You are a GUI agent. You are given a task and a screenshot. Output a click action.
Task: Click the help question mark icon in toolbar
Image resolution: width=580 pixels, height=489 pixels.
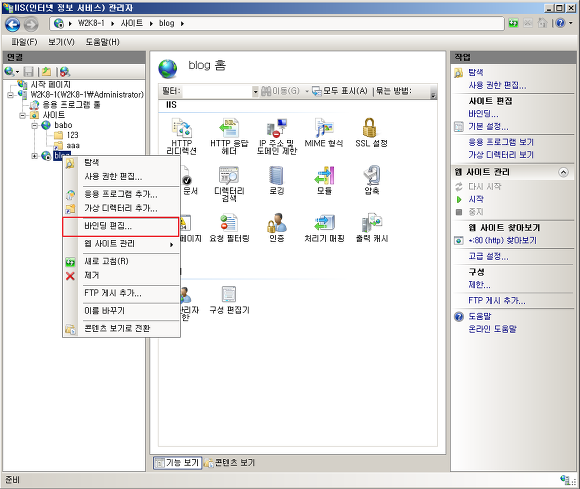[560, 23]
